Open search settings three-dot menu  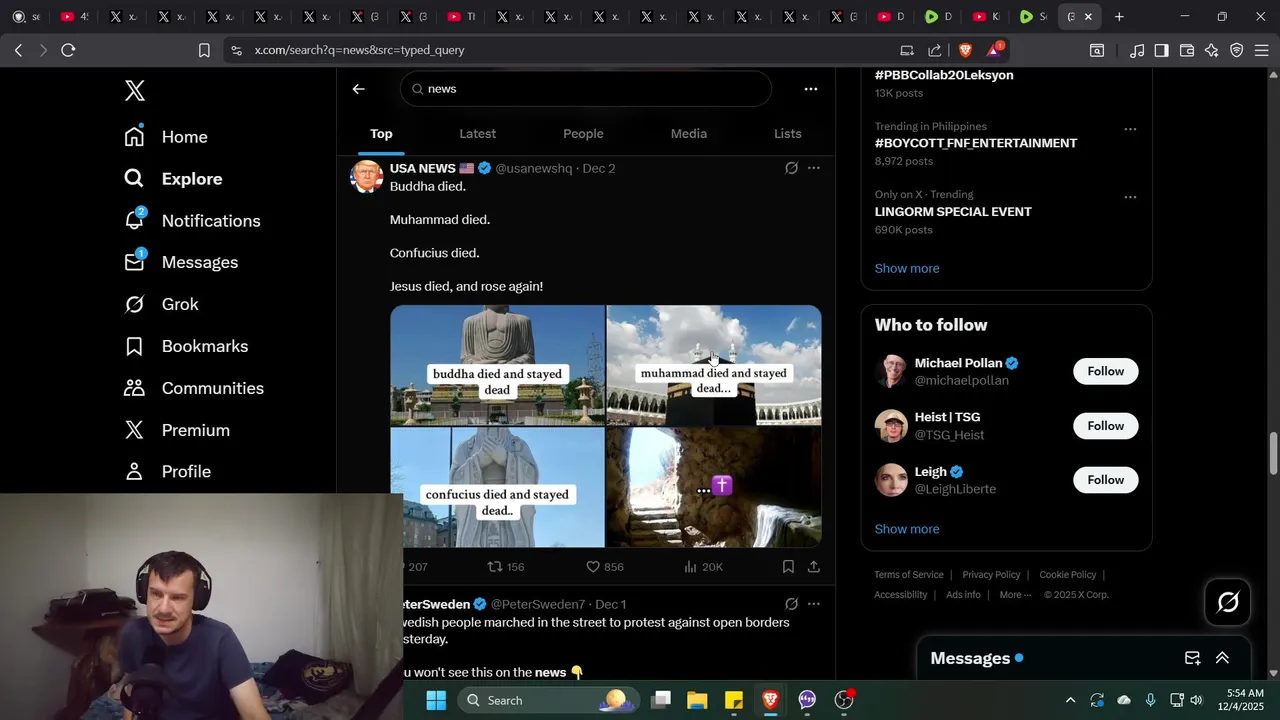[811, 89]
